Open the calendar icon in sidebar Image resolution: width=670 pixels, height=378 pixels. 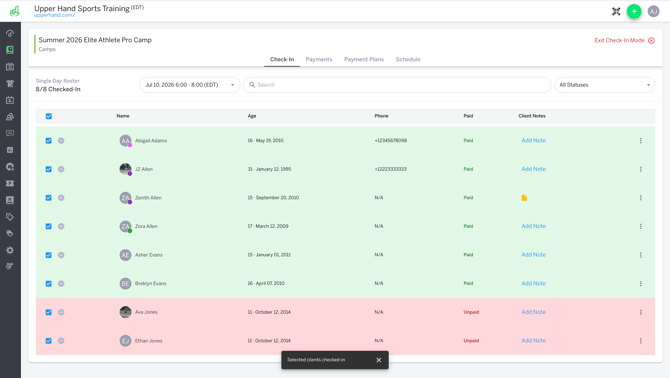pos(10,67)
